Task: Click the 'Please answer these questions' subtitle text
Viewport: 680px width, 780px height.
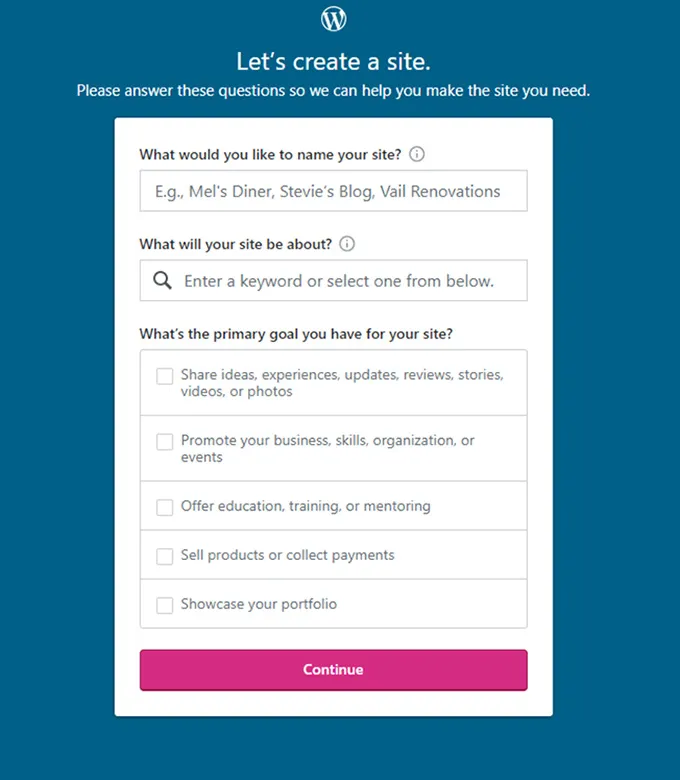Action: coord(333,91)
